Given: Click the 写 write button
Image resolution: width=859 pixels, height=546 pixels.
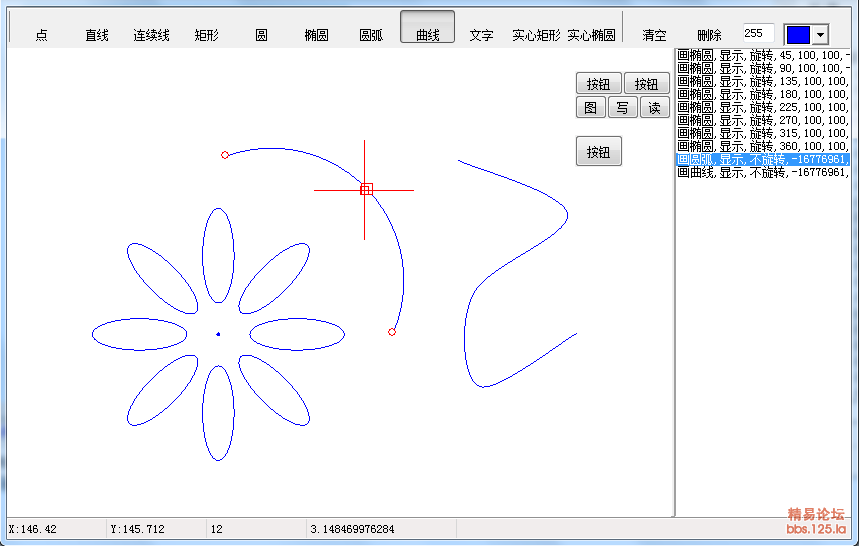Looking at the screenshot, I should click(622, 107).
